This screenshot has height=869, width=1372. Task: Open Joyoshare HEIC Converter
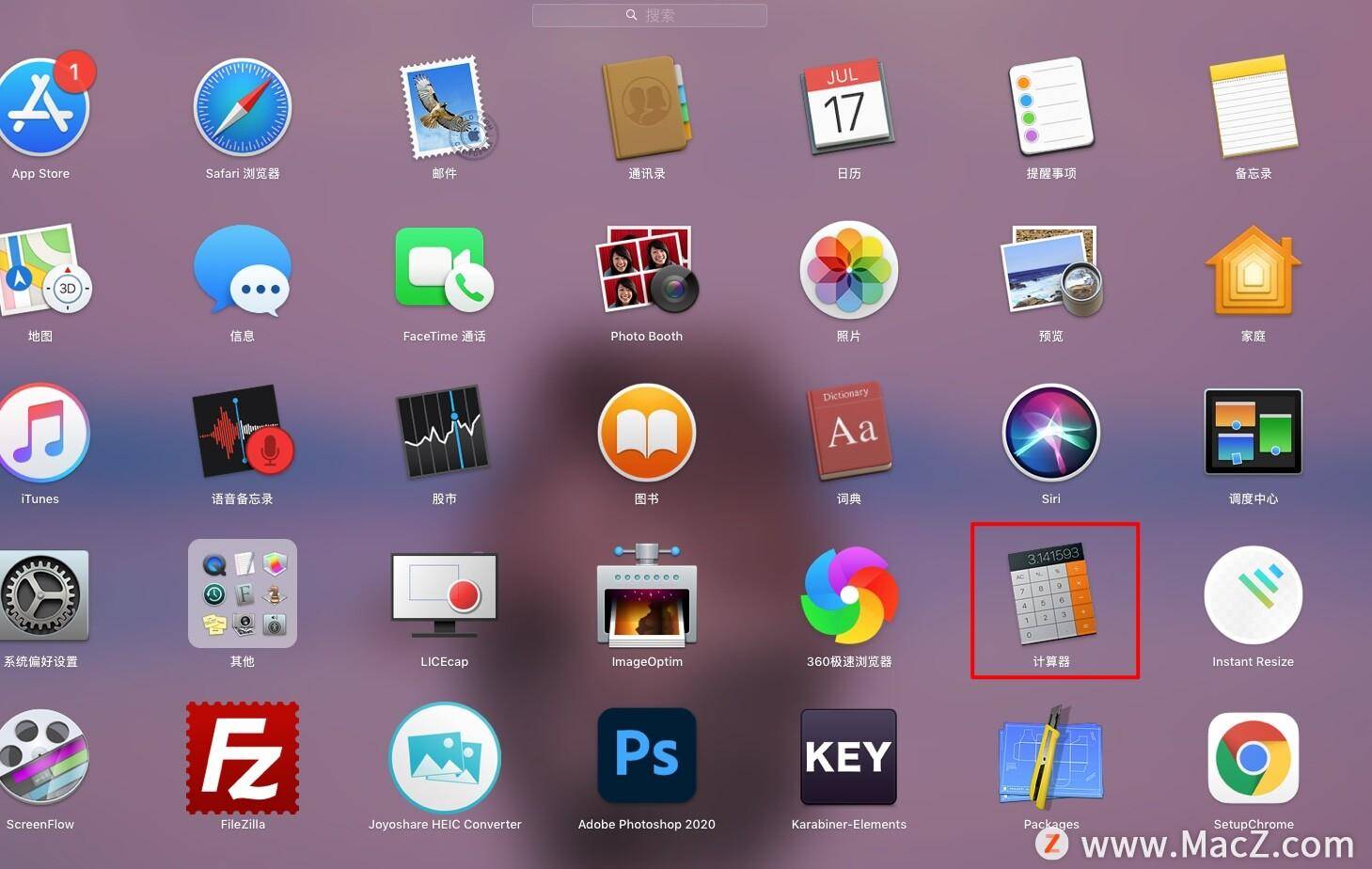(445, 758)
